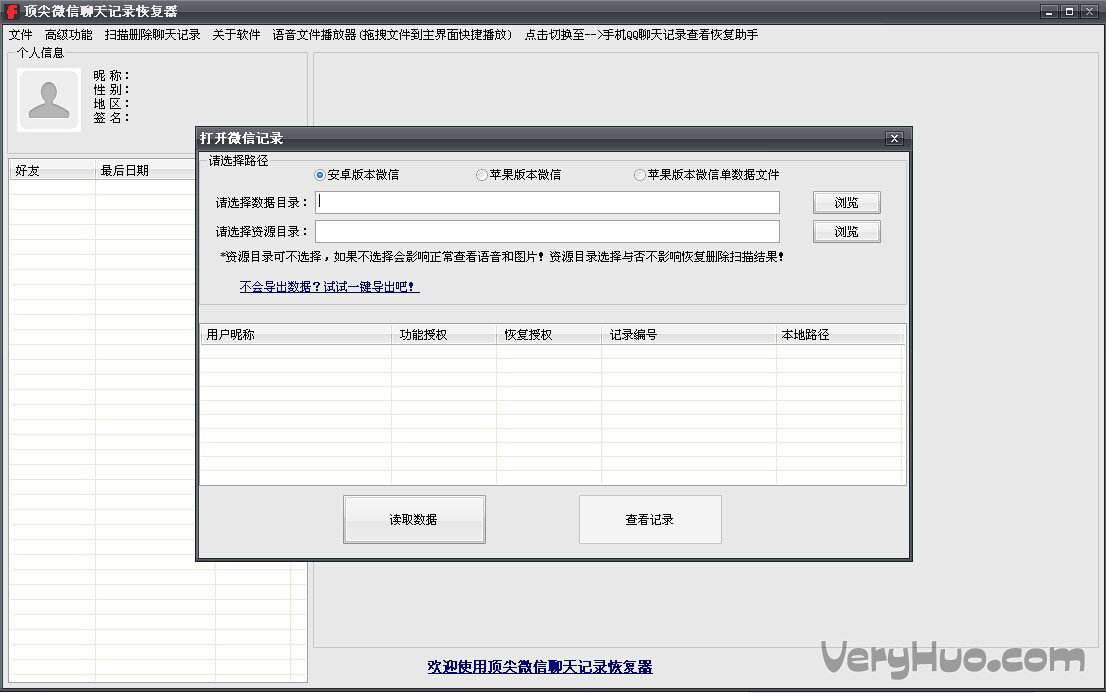
Task: Open the 语音文件播放器 menu item
Action: [392, 35]
